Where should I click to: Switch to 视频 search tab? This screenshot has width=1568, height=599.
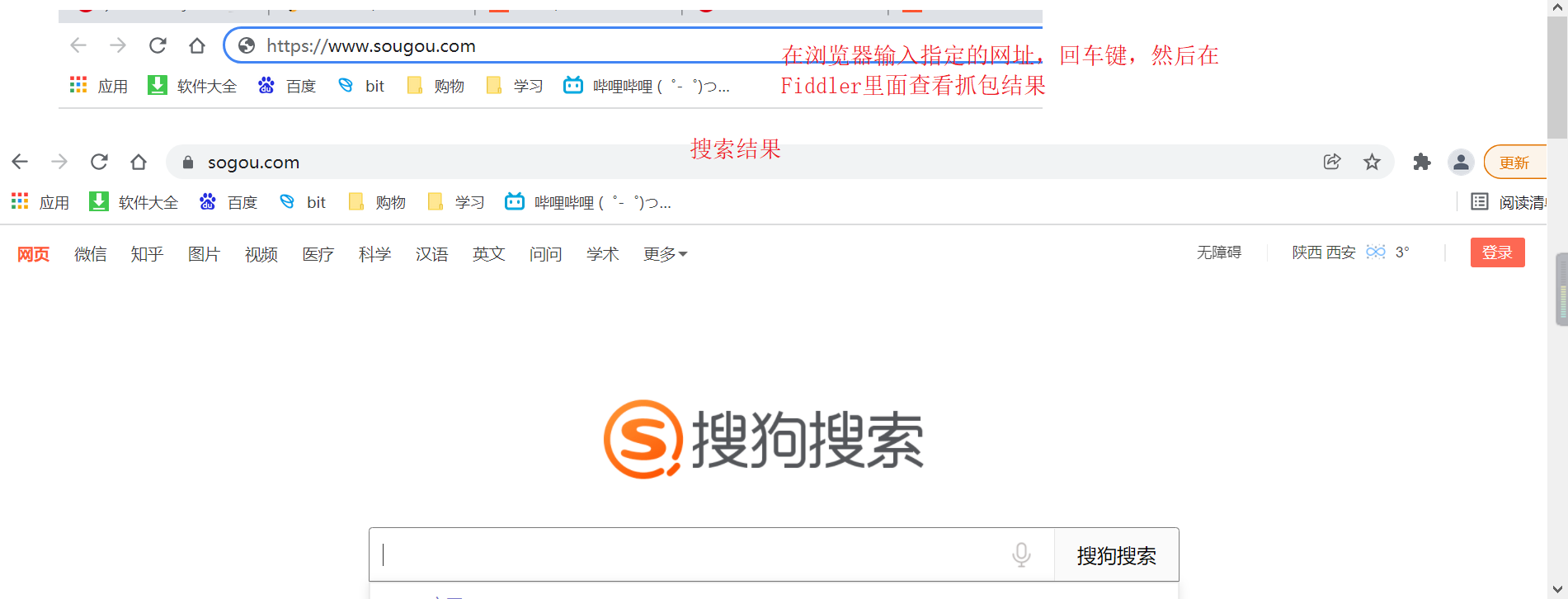[261, 254]
